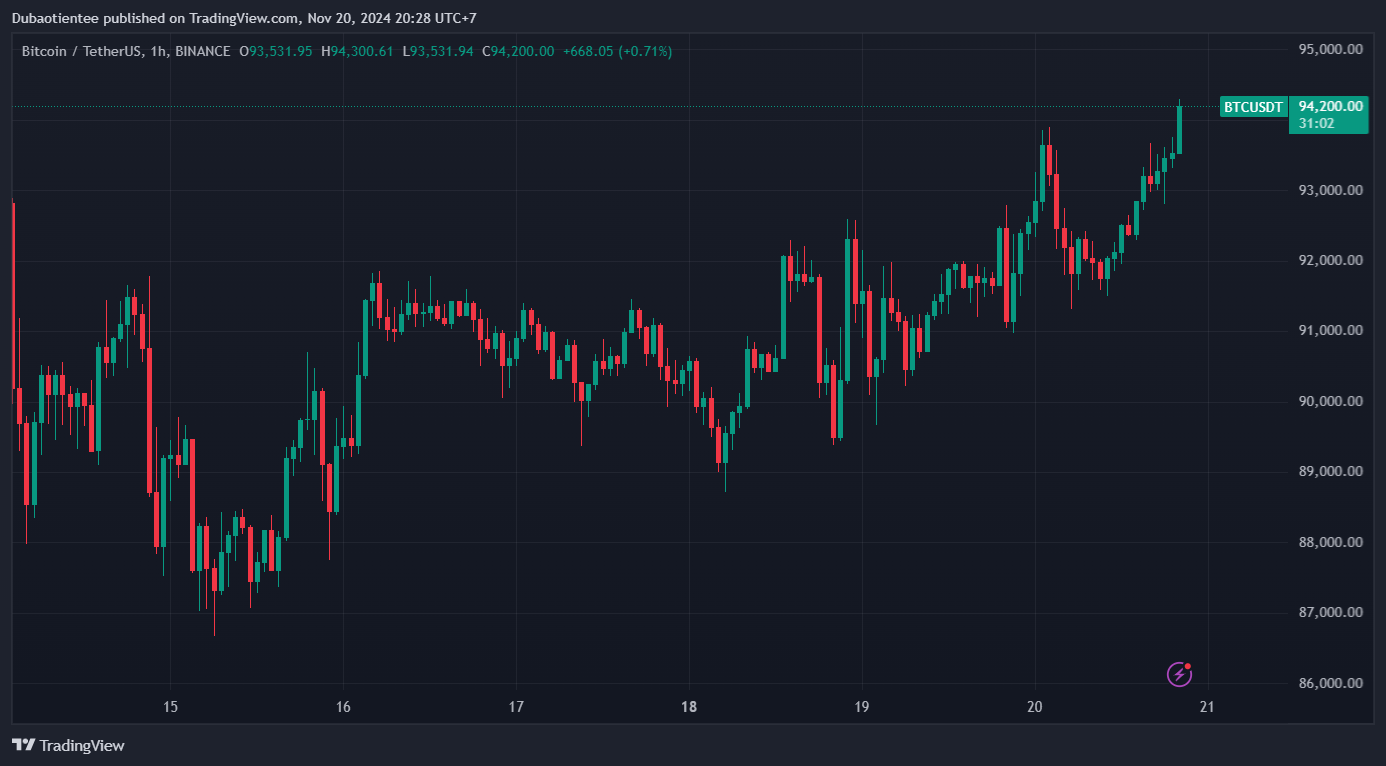Click date label 17 on time axis

(x=516, y=707)
